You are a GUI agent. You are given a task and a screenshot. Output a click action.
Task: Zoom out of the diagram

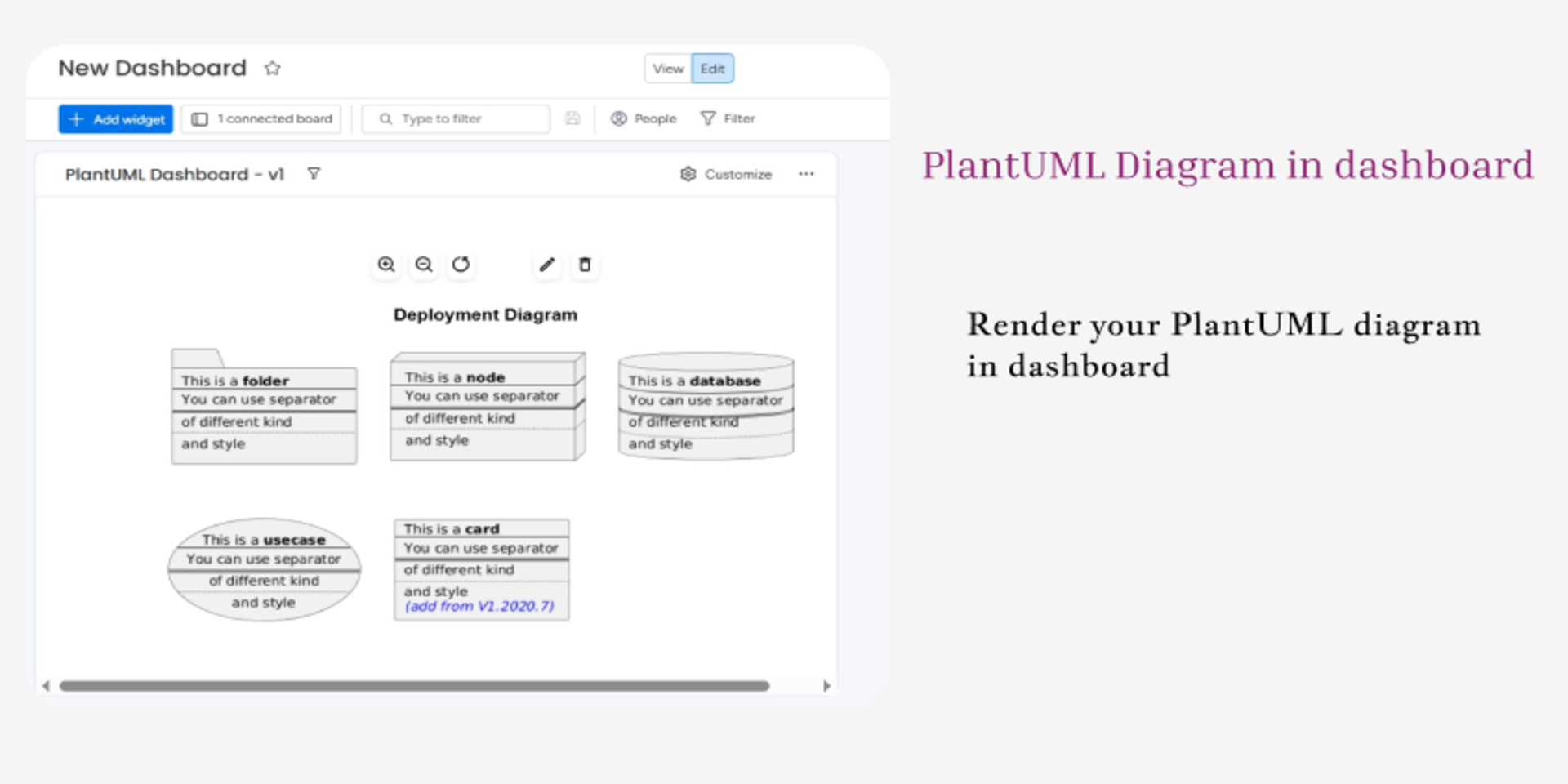coord(424,265)
